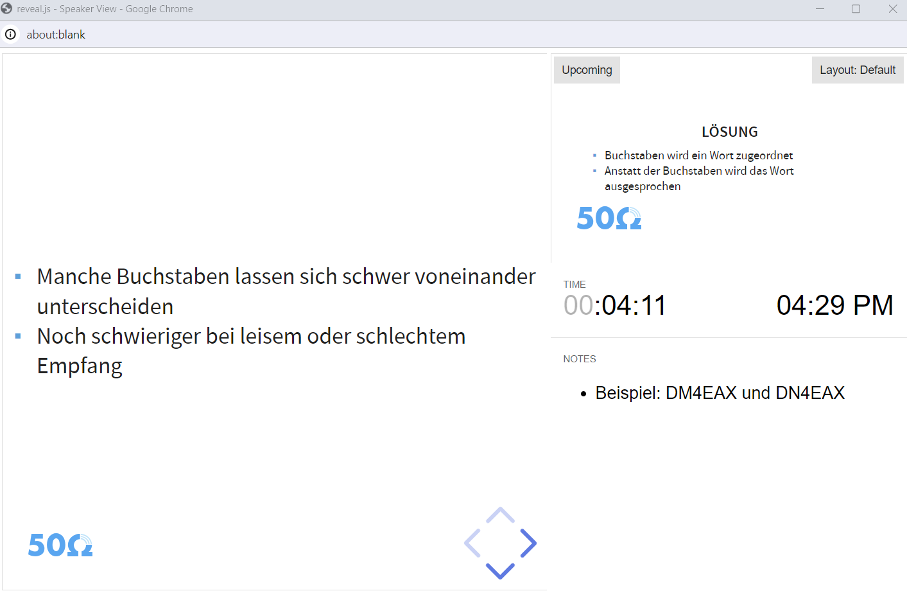Click the dimmed upward navigation arrow

coord(499,514)
